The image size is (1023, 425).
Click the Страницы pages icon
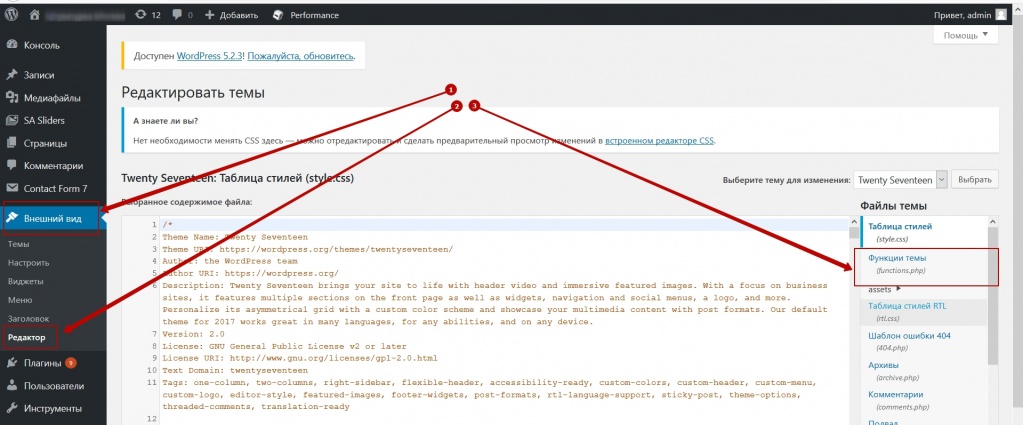(12, 143)
